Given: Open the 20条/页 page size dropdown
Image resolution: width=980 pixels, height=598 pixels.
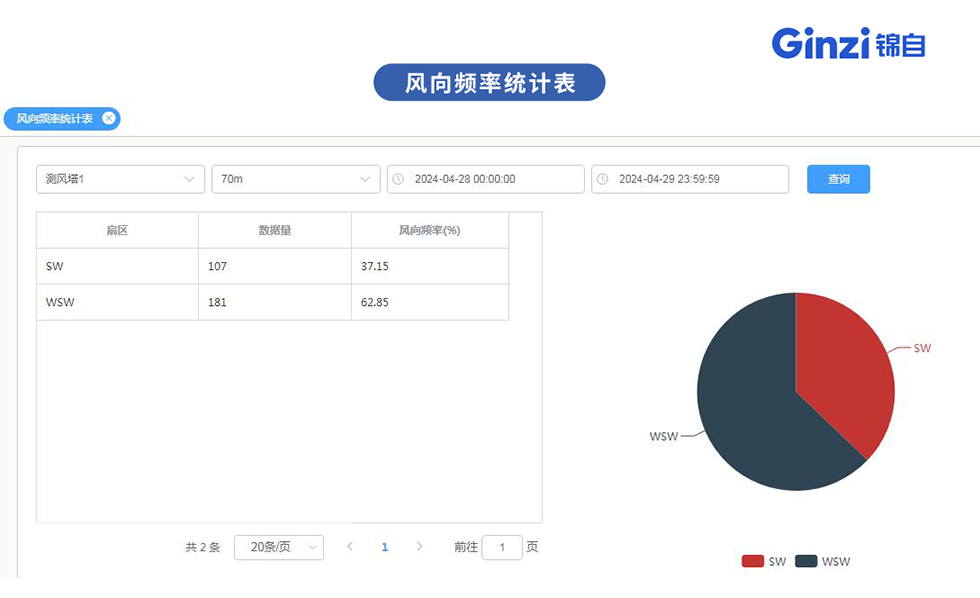Looking at the screenshot, I should coord(279,547).
